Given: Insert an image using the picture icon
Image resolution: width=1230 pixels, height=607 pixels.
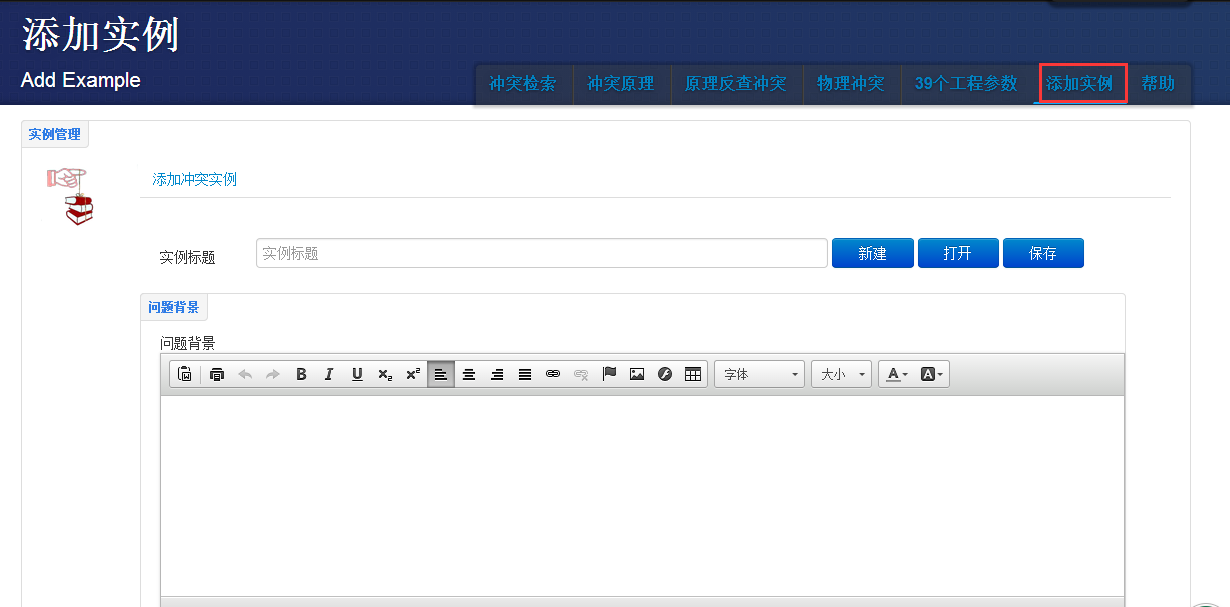Looking at the screenshot, I should [x=637, y=374].
